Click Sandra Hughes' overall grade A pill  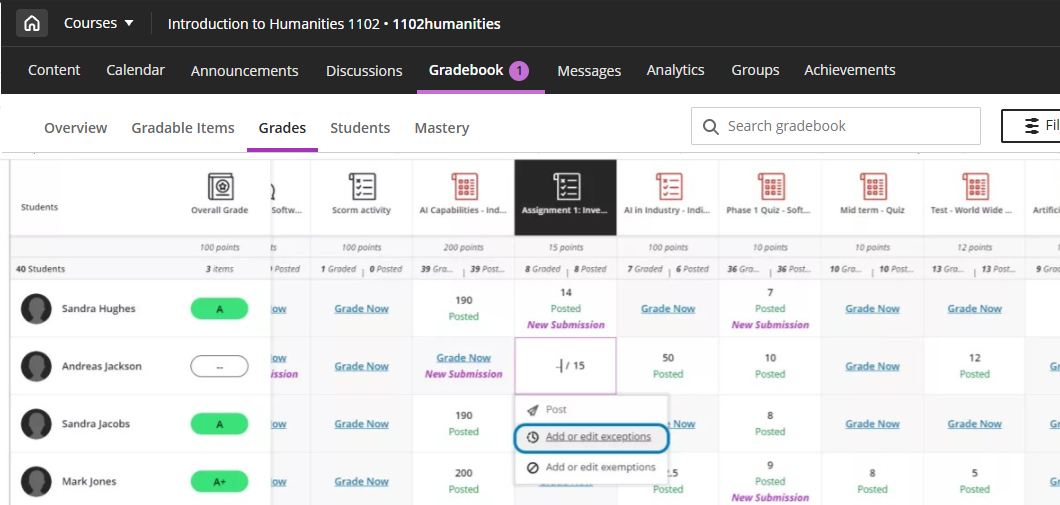219,309
